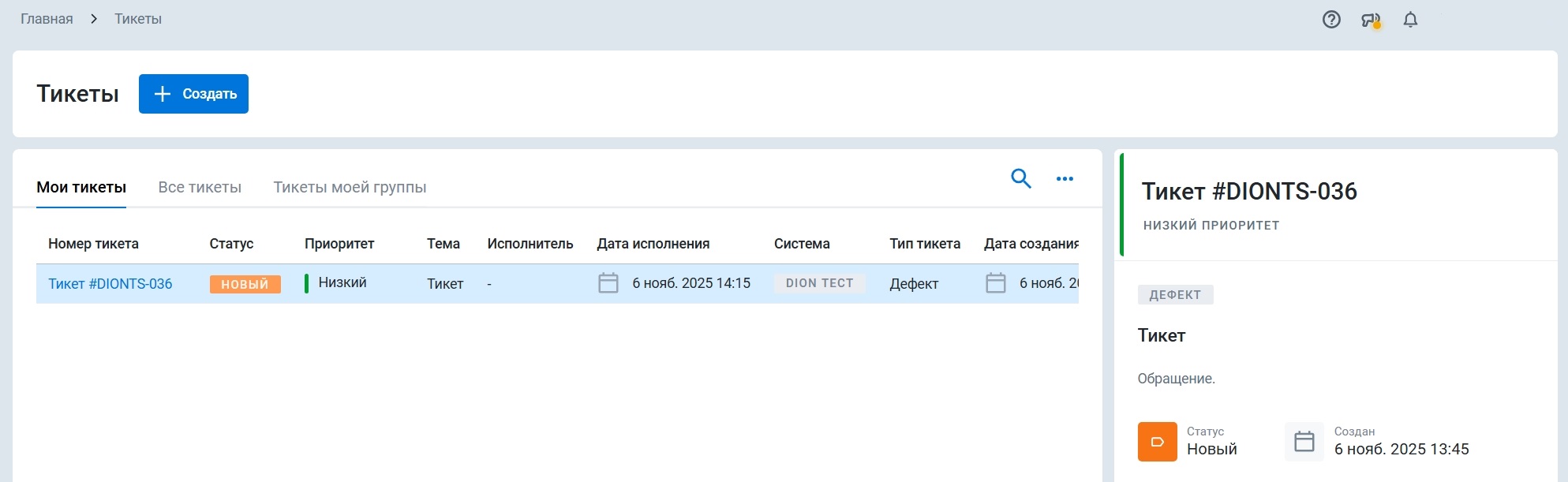Open the notifications bell icon
Viewport: 1568px width, 482px height.
point(1410,20)
